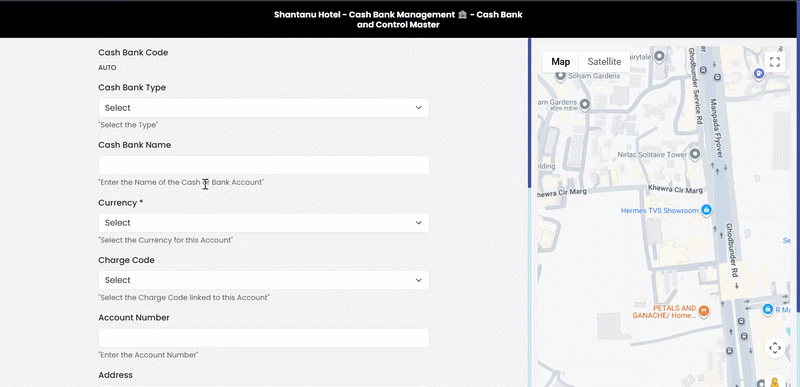Viewport: 800px width, 387px height.
Task: Open the Charge Code dropdown
Action: pos(263,280)
